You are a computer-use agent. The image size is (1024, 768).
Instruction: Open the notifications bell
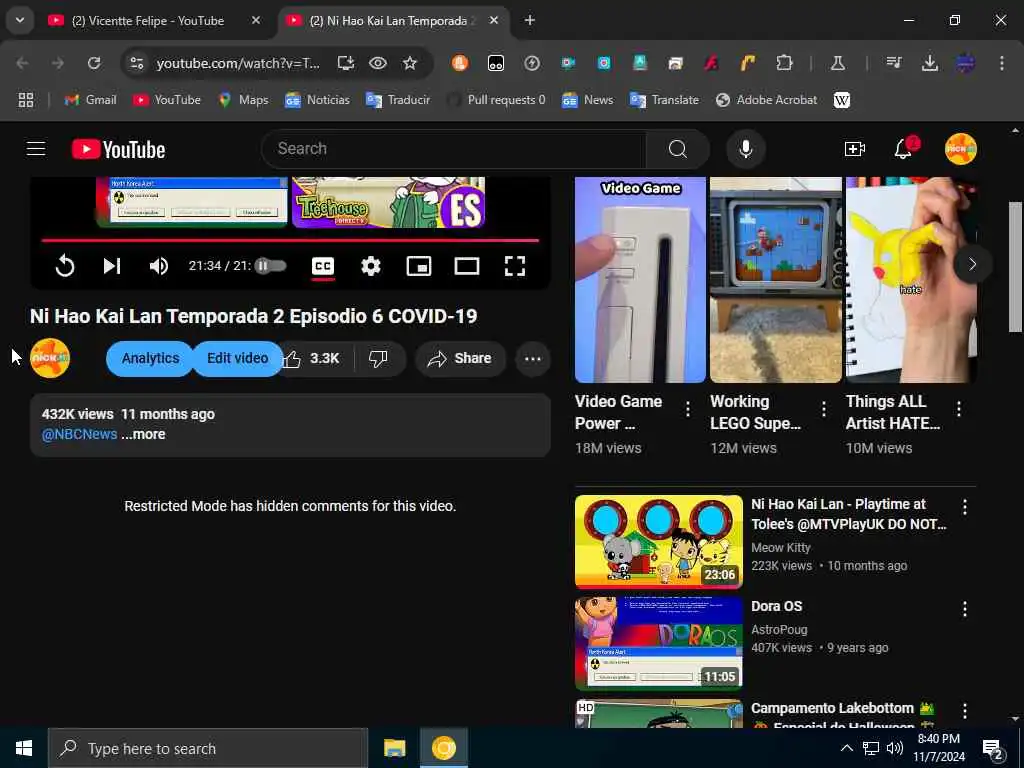(903, 149)
